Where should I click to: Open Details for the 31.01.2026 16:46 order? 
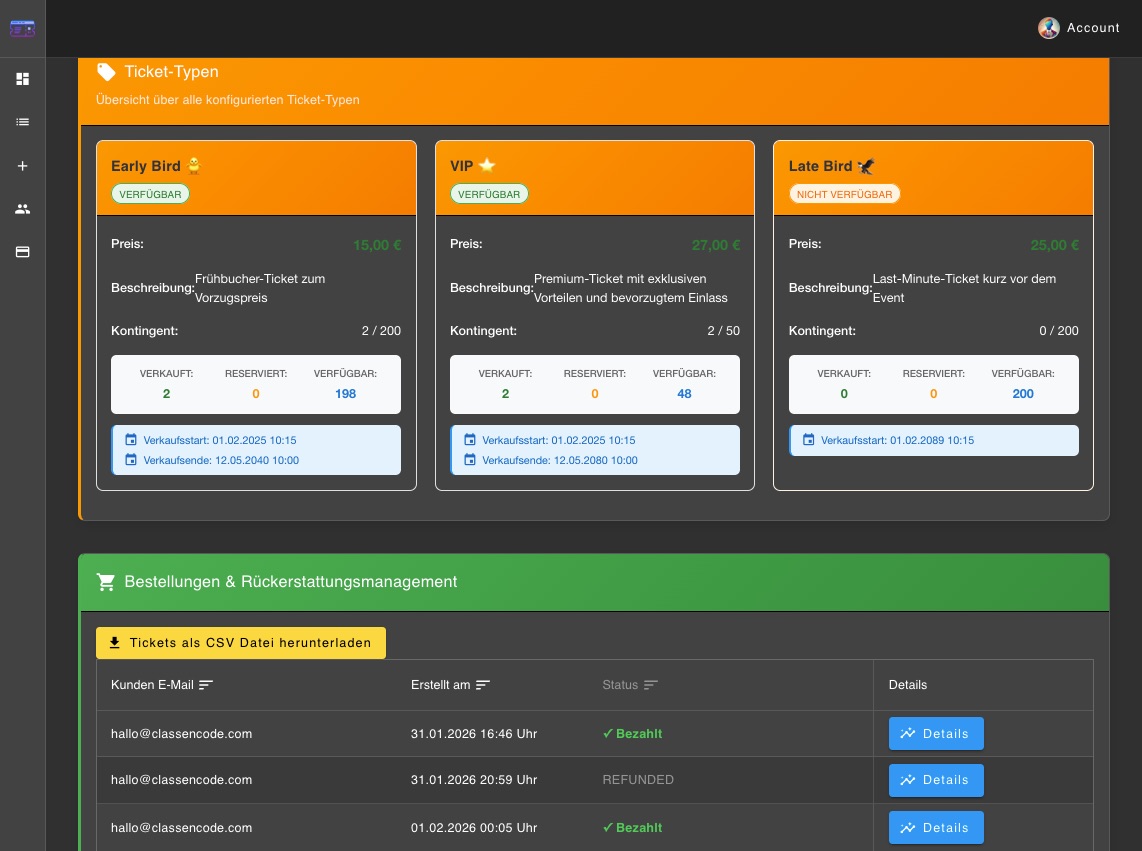point(935,733)
